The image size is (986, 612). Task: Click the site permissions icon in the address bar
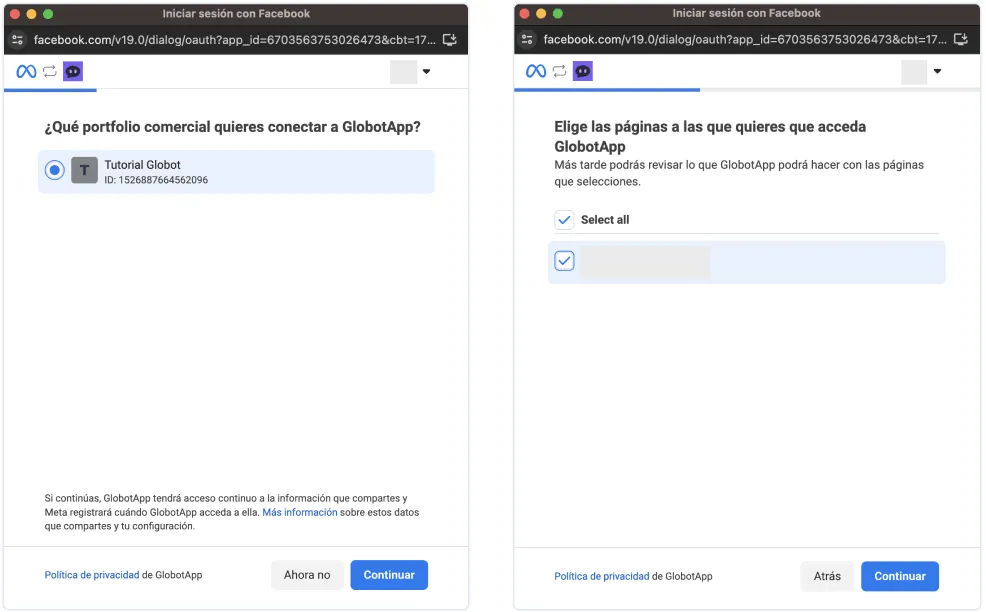tap(16, 39)
